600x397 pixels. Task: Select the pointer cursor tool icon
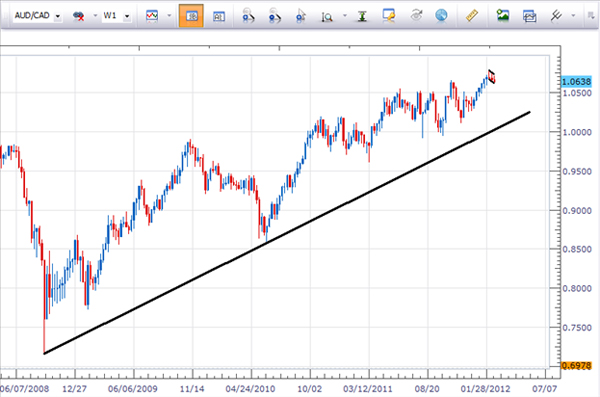pyautogui.click(x=301, y=16)
